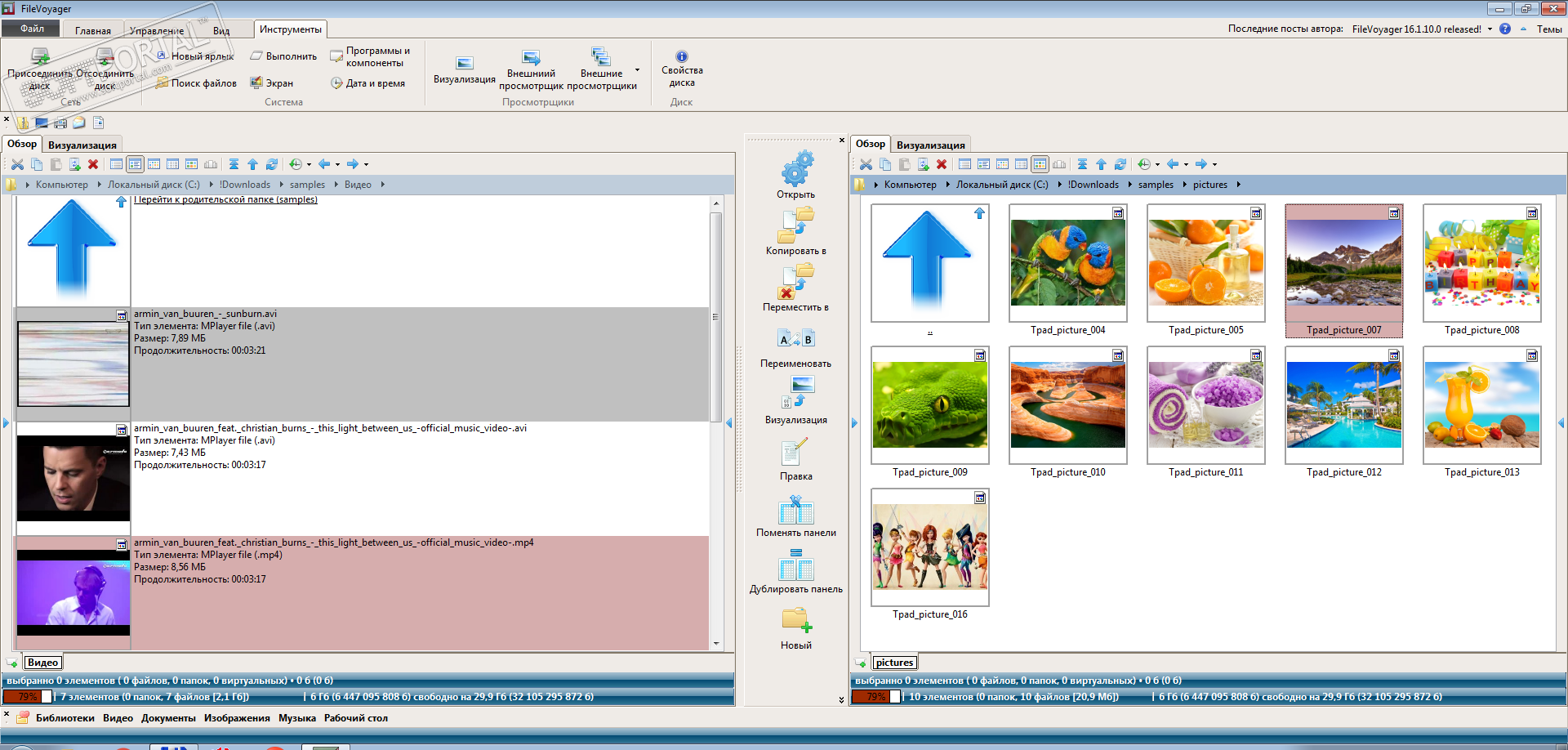Click the Темы button at top right
This screenshot has width=1568, height=750.
pos(1549,29)
